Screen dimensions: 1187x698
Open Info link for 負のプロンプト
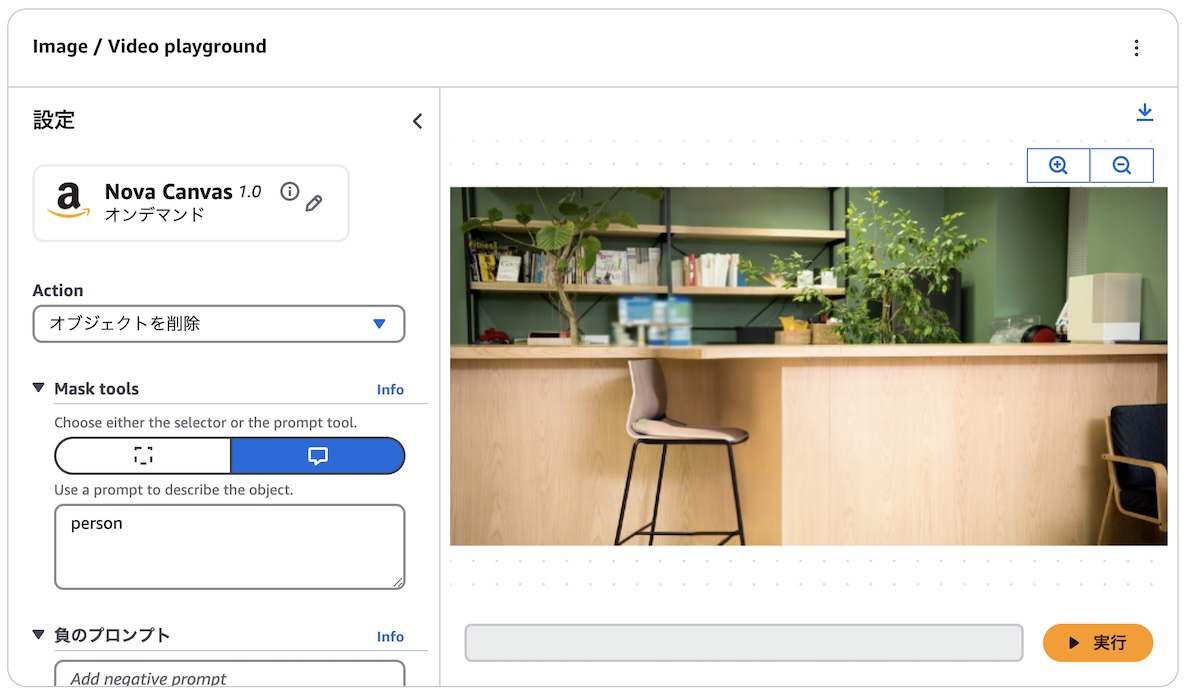(x=390, y=637)
